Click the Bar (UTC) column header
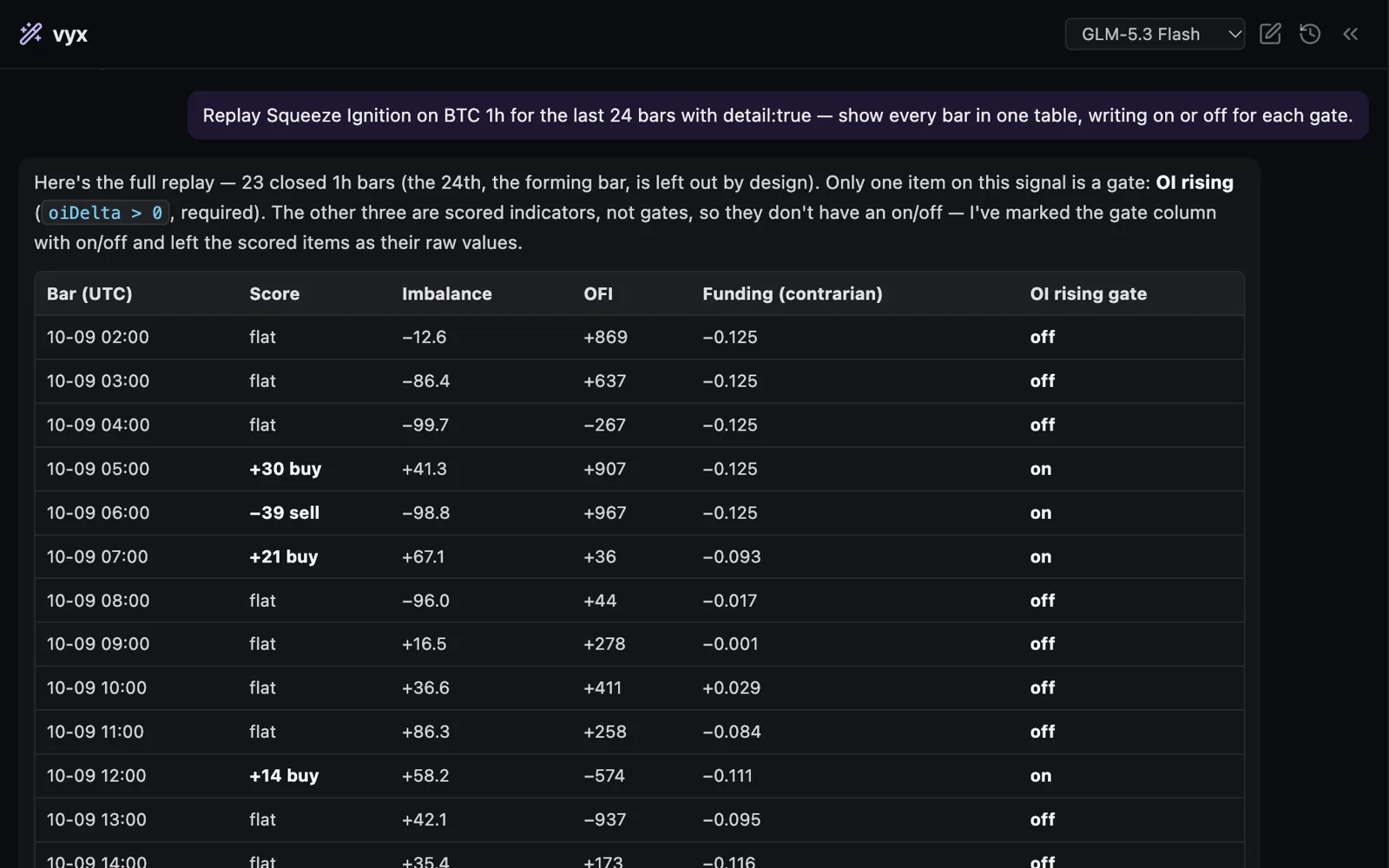1389x868 pixels. tap(89, 293)
